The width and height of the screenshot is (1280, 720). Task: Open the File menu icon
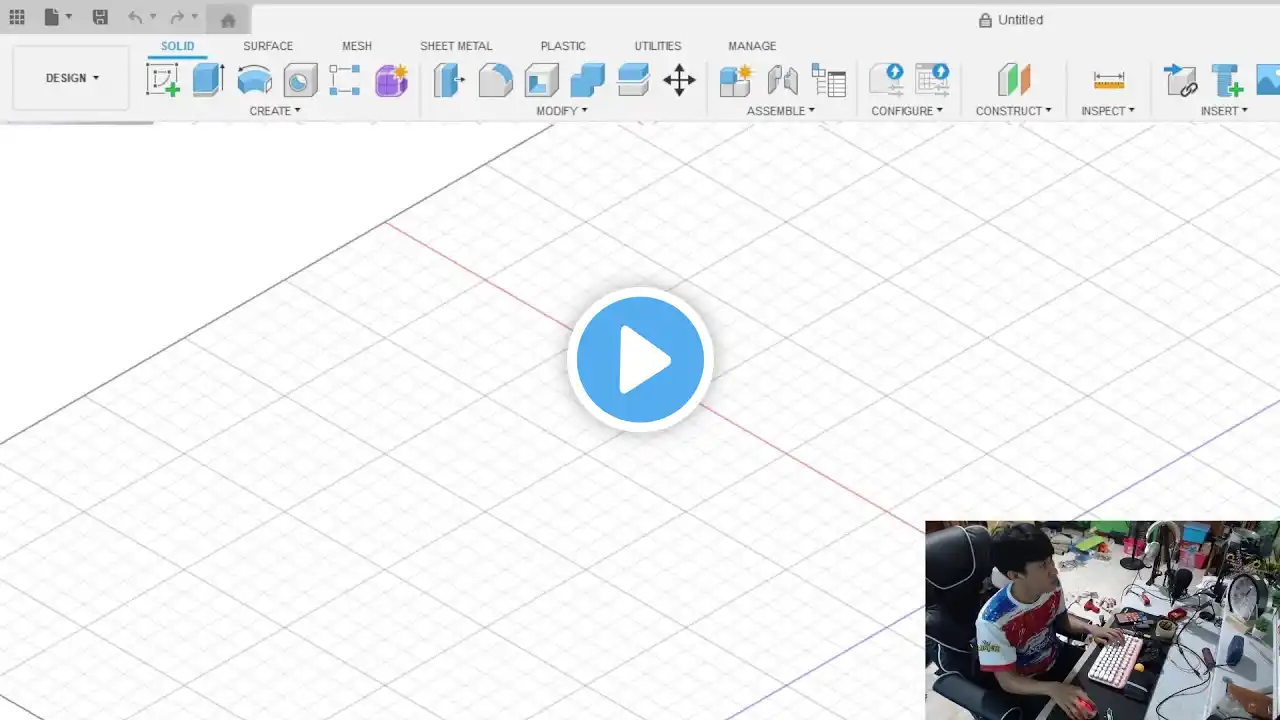[x=52, y=17]
